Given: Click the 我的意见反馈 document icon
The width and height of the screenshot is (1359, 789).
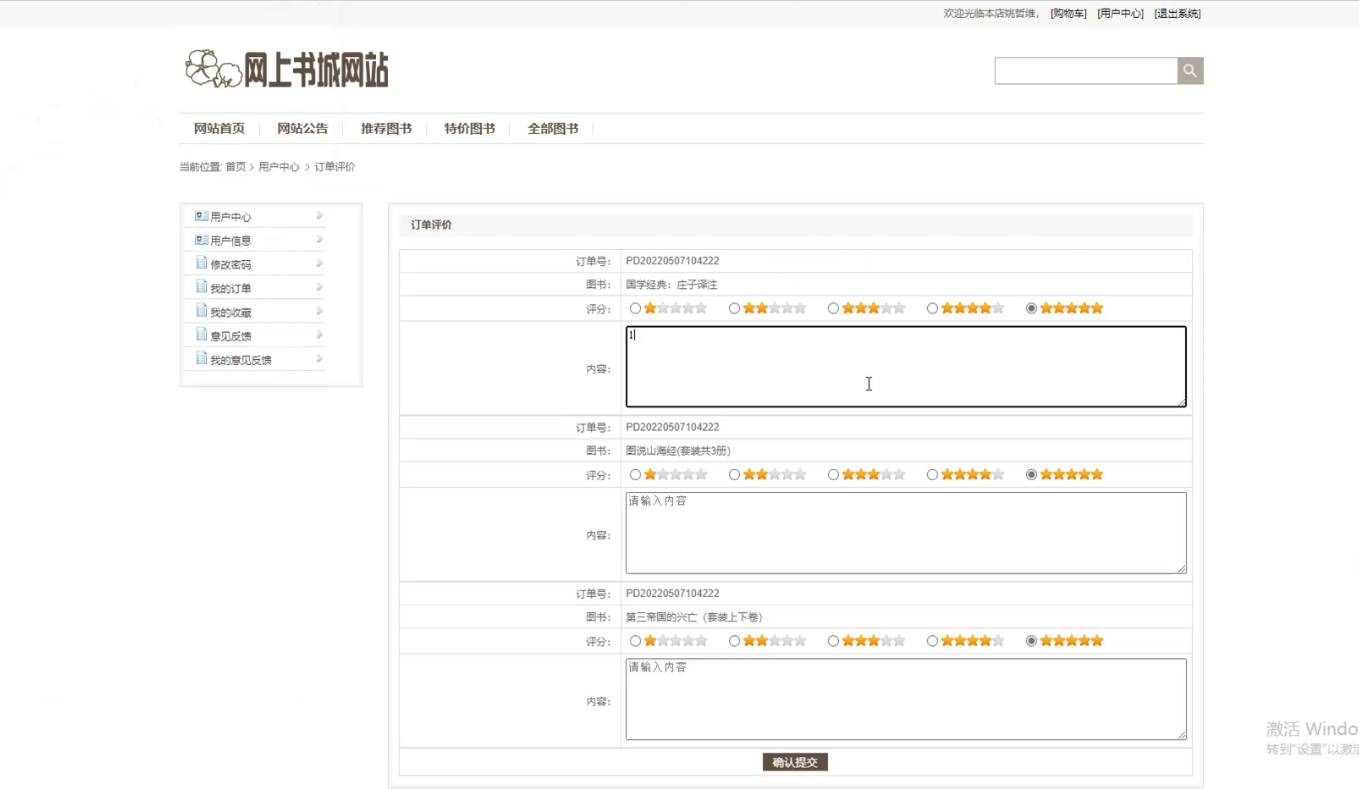Looking at the screenshot, I should tap(202, 360).
